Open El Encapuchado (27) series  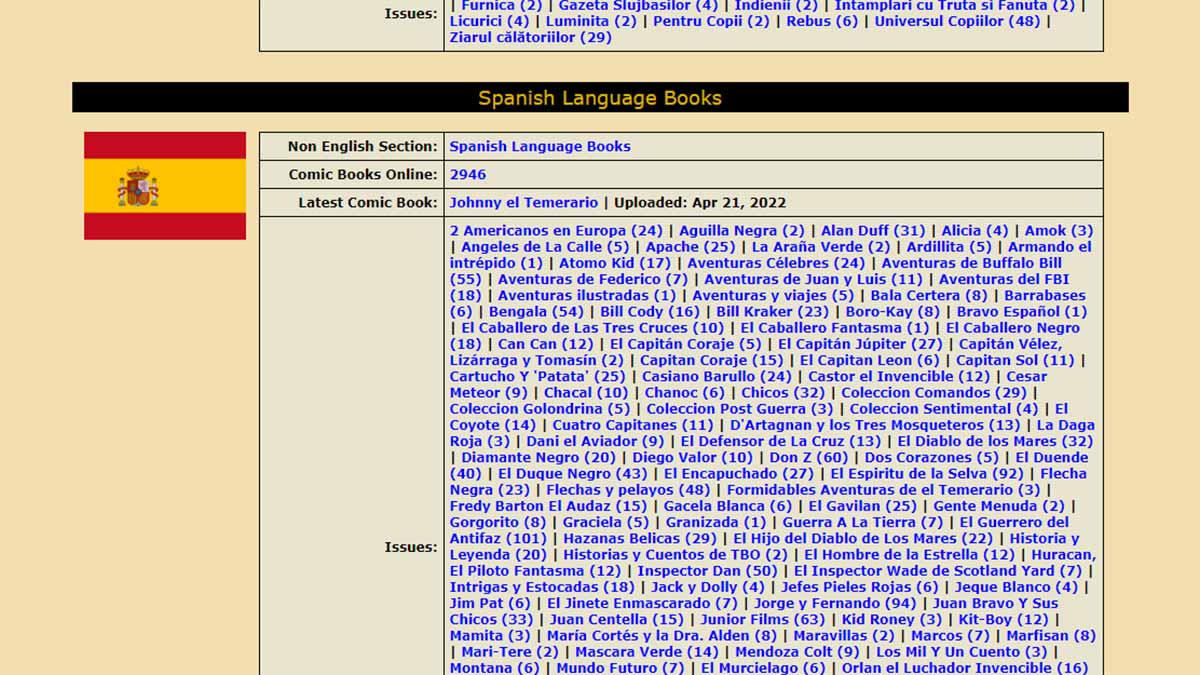click(x=738, y=473)
